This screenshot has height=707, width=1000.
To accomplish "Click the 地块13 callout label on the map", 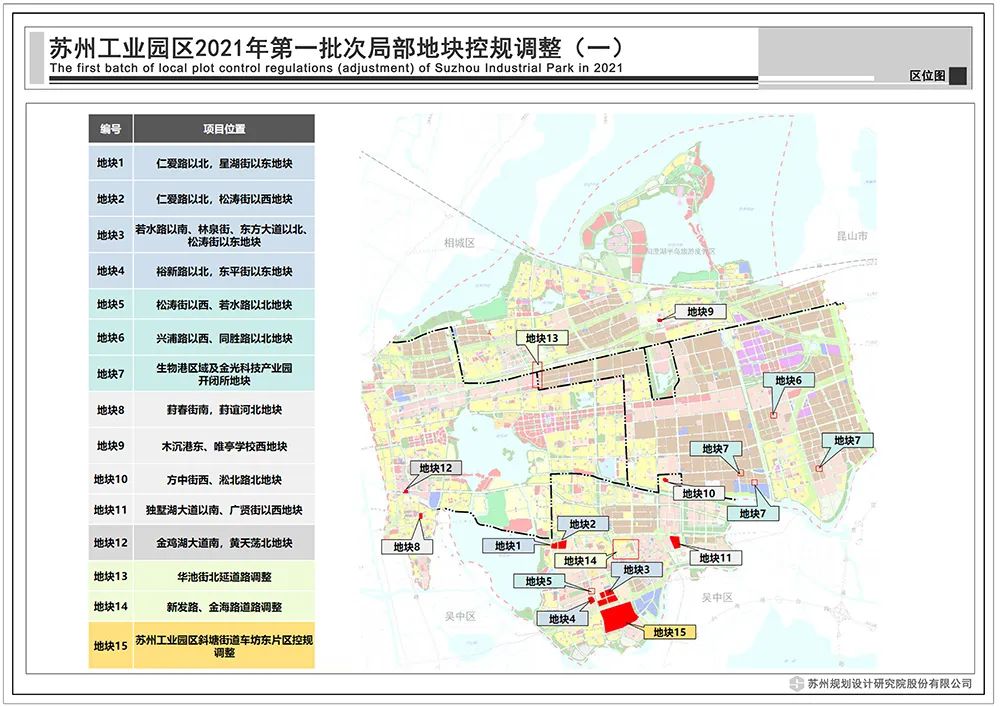I will pyautogui.click(x=541, y=339).
